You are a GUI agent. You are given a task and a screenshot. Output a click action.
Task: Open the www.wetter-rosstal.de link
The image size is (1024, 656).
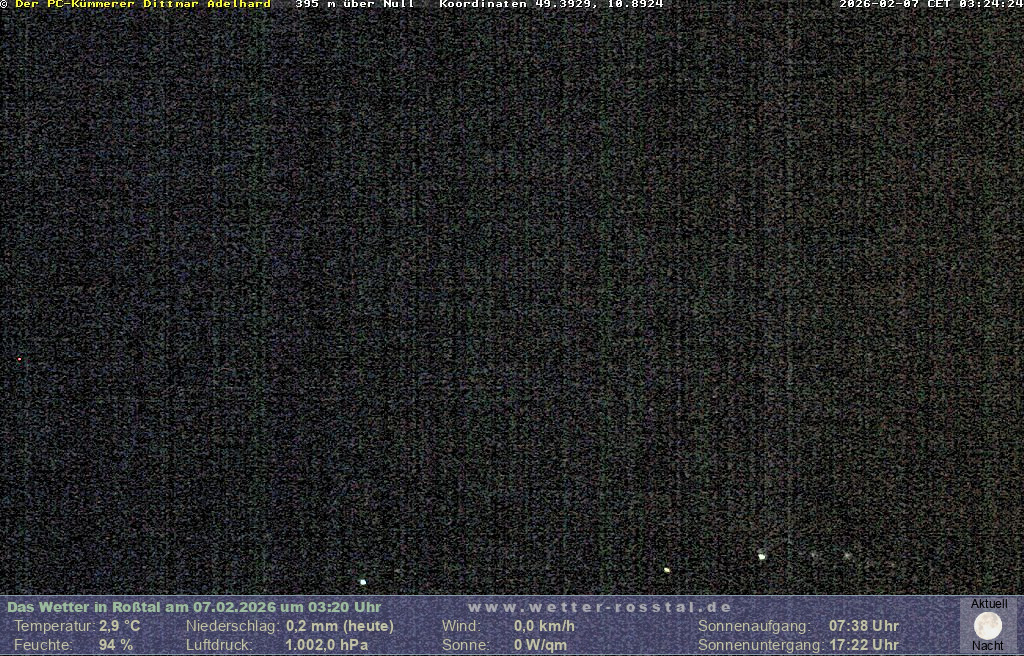click(x=600, y=607)
